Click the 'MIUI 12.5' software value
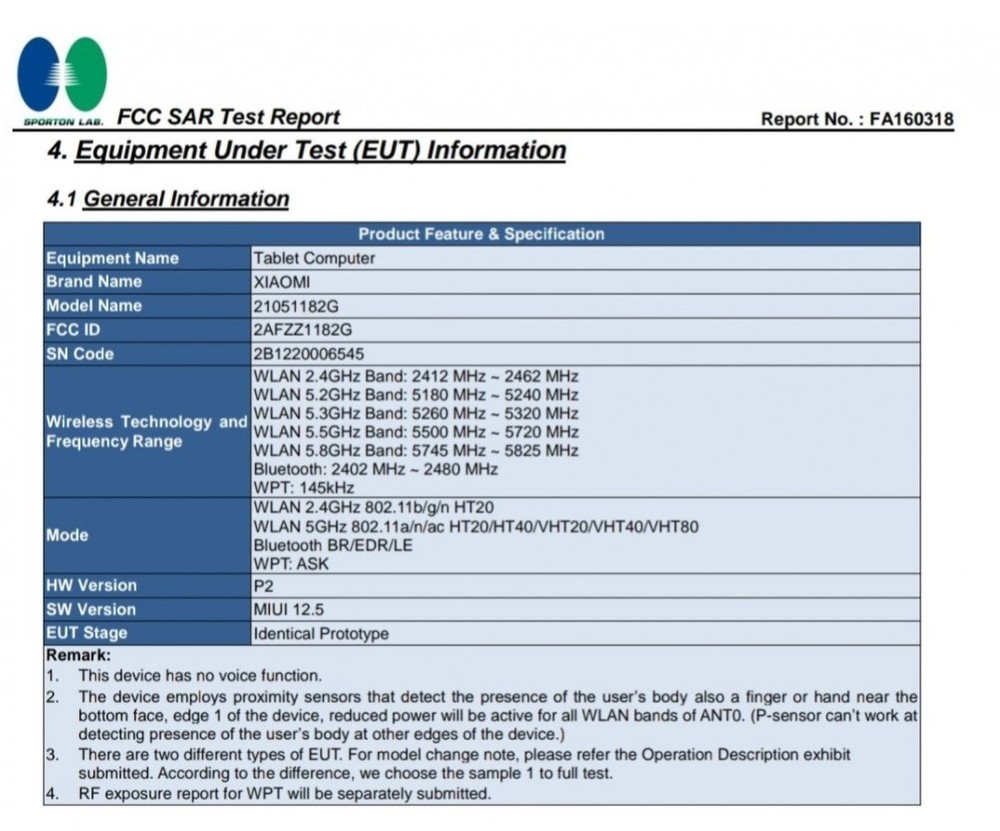This screenshot has width=1000, height=831. tap(288, 610)
